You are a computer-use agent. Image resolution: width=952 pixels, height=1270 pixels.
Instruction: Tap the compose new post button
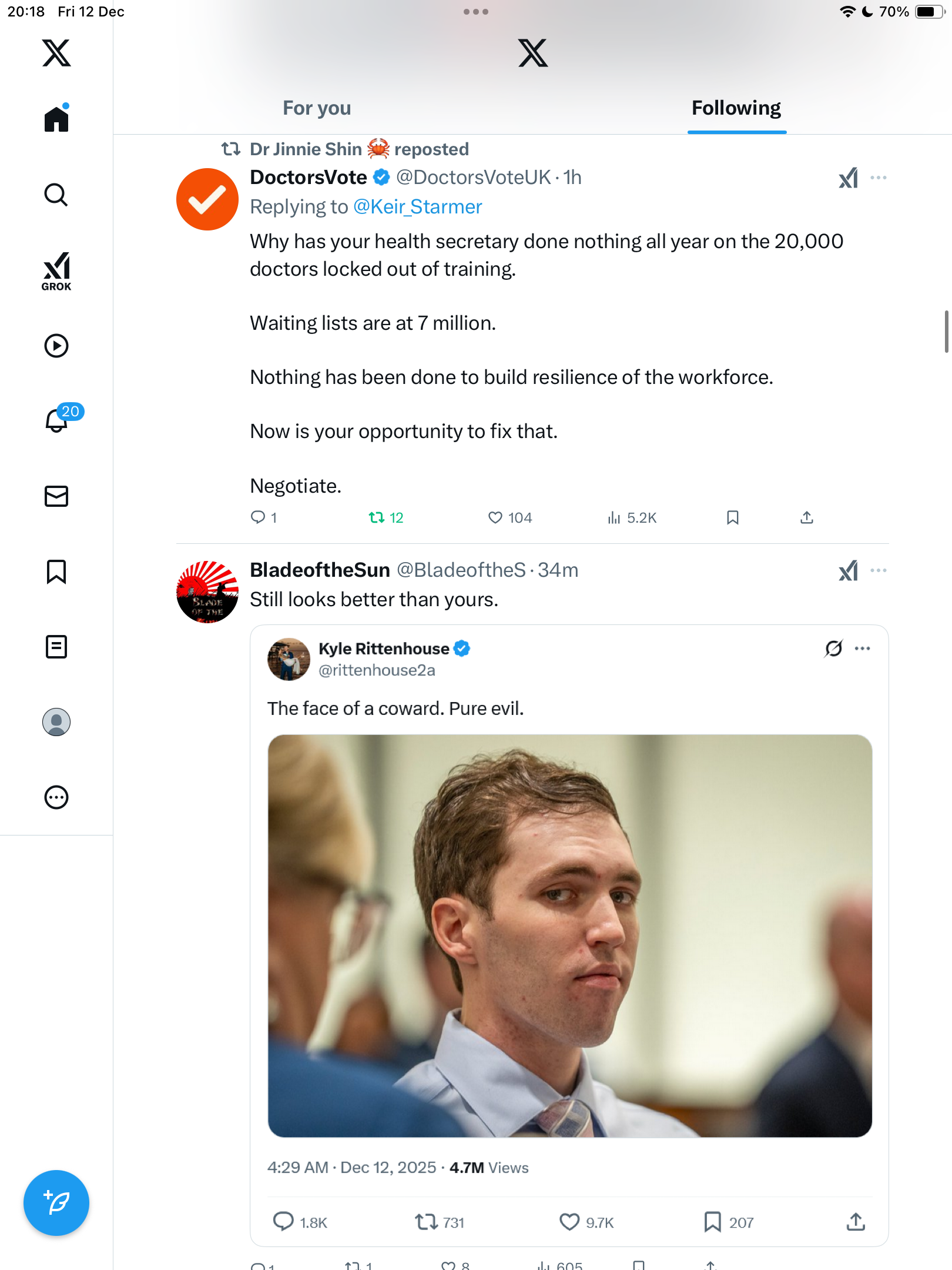click(56, 1203)
